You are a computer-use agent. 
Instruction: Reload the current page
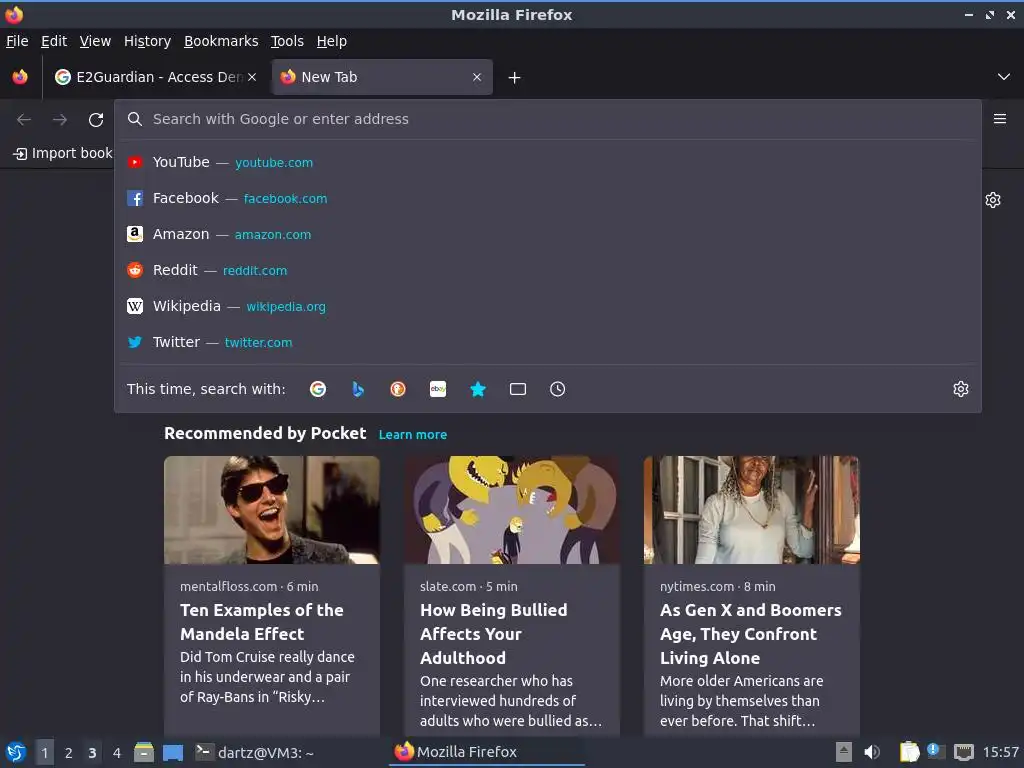[96, 120]
